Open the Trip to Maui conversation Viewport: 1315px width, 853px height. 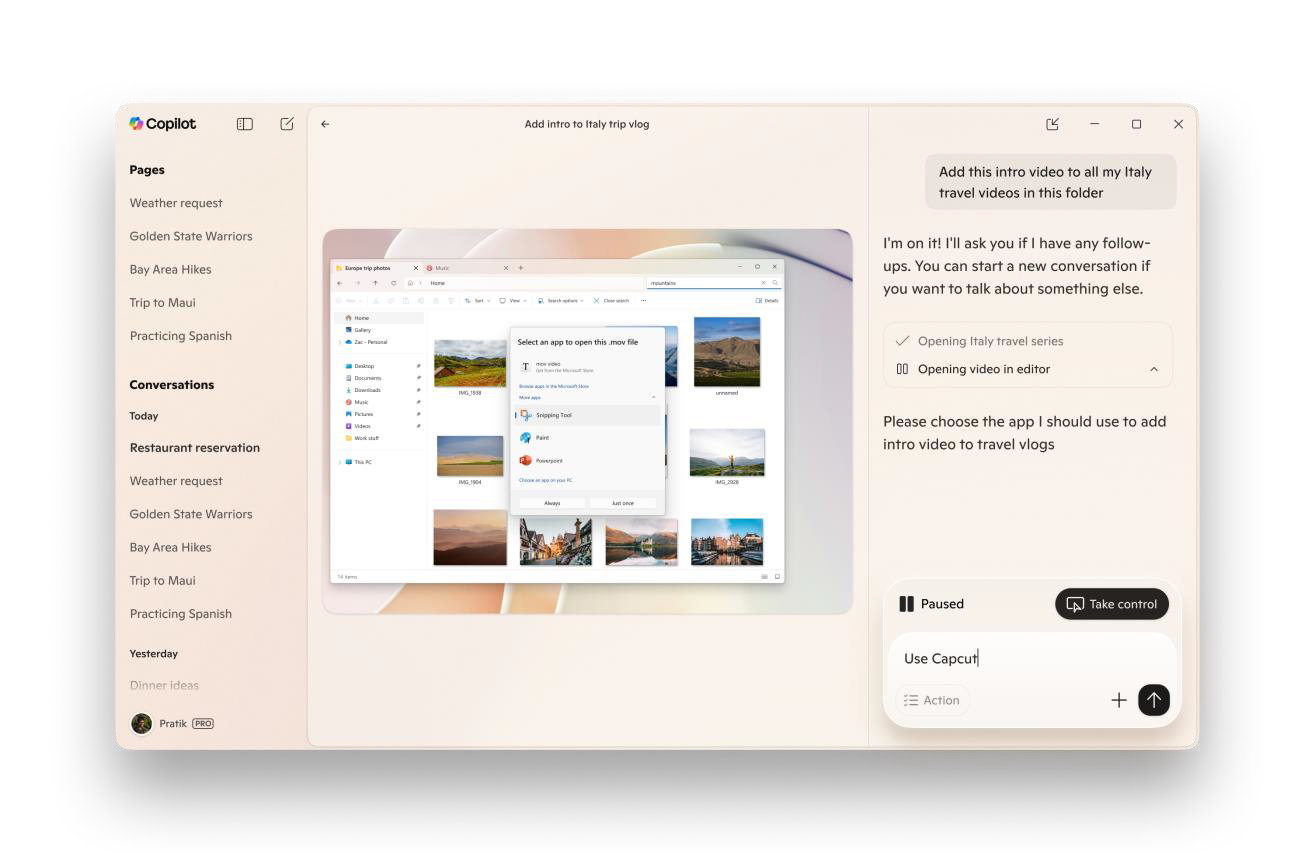click(x=162, y=581)
